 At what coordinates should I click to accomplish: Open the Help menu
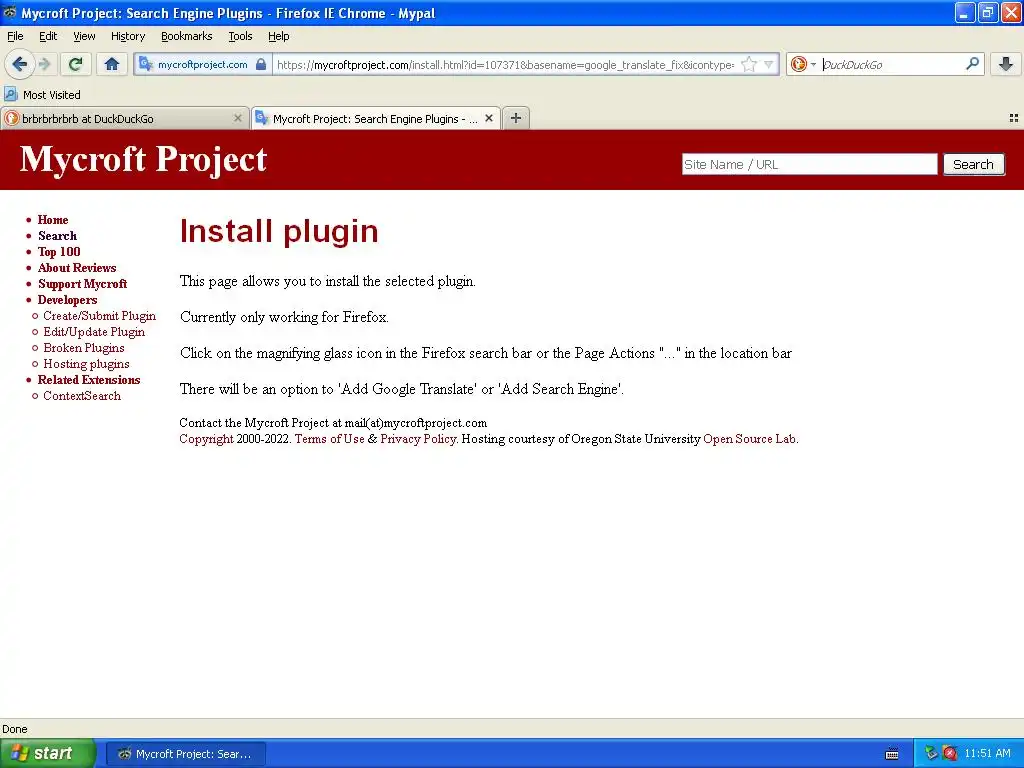pyautogui.click(x=279, y=36)
